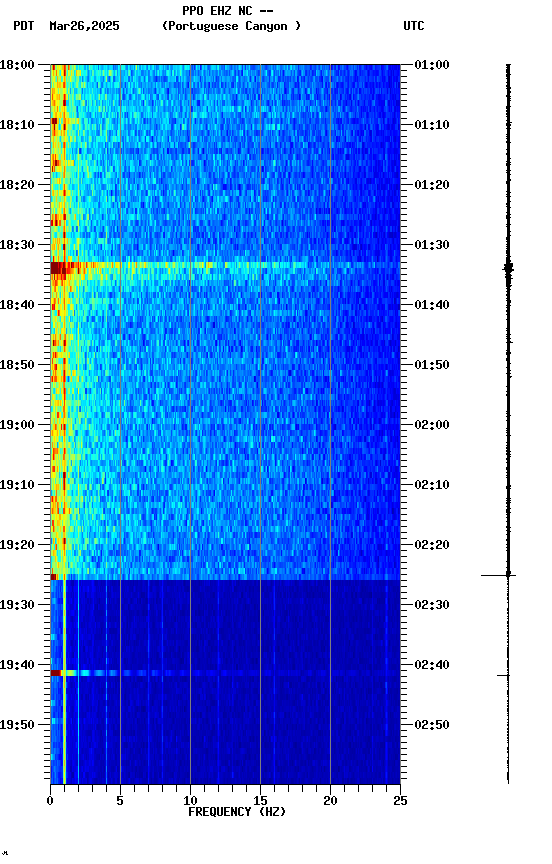Click the long horizontal seismogram tick near 02:25
The height and width of the screenshot is (864, 552).
click(x=499, y=575)
